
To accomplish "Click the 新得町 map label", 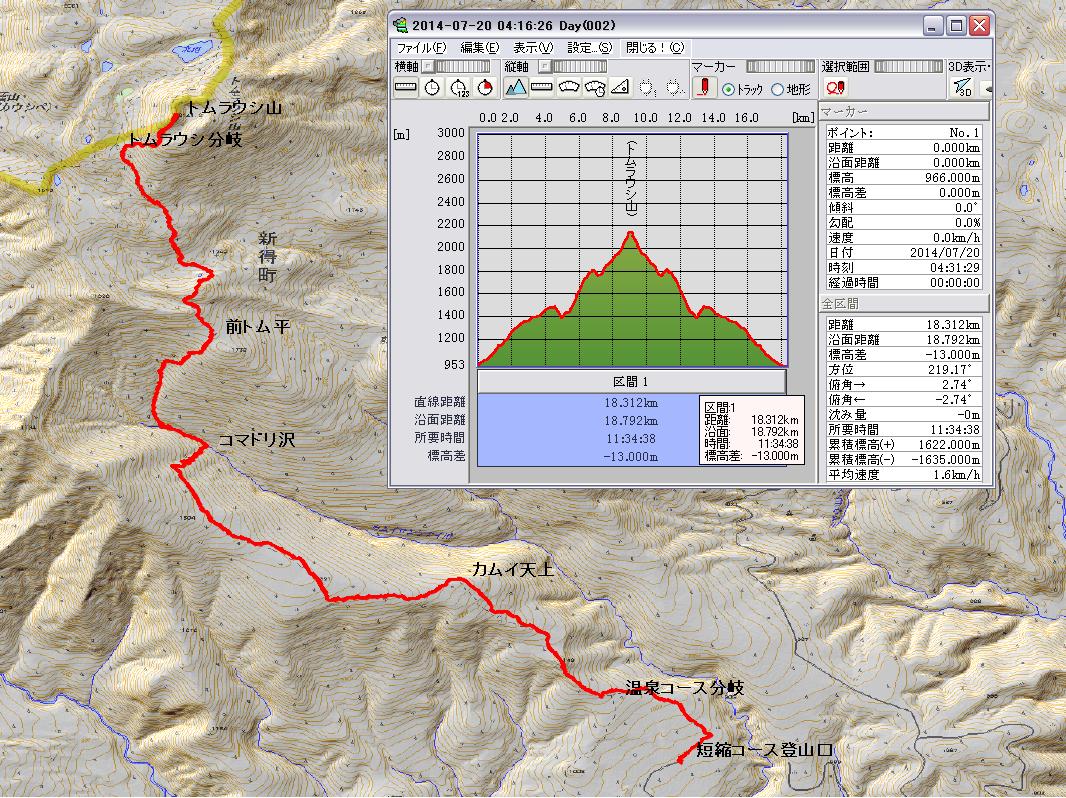I will (267, 257).
